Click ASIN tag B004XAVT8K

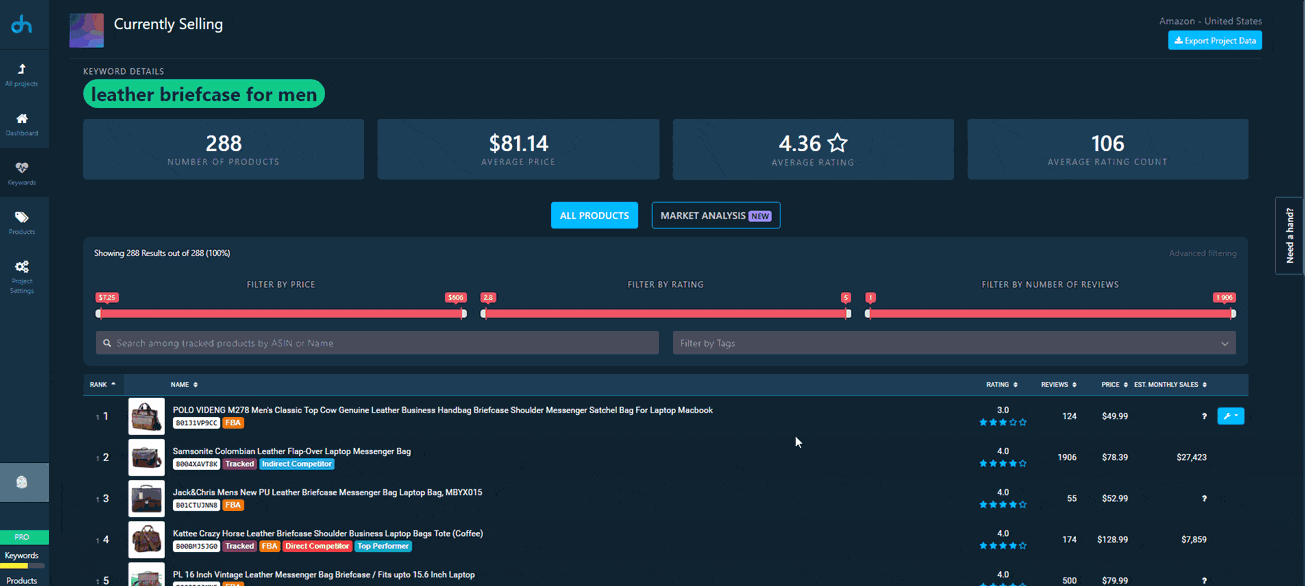pyautogui.click(x=196, y=464)
